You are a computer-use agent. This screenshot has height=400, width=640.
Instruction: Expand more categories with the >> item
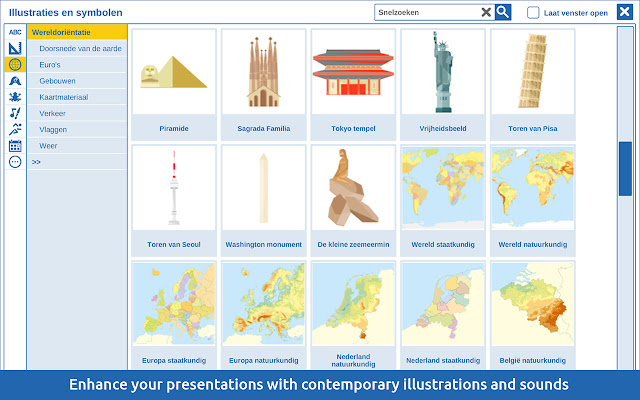coord(36,161)
